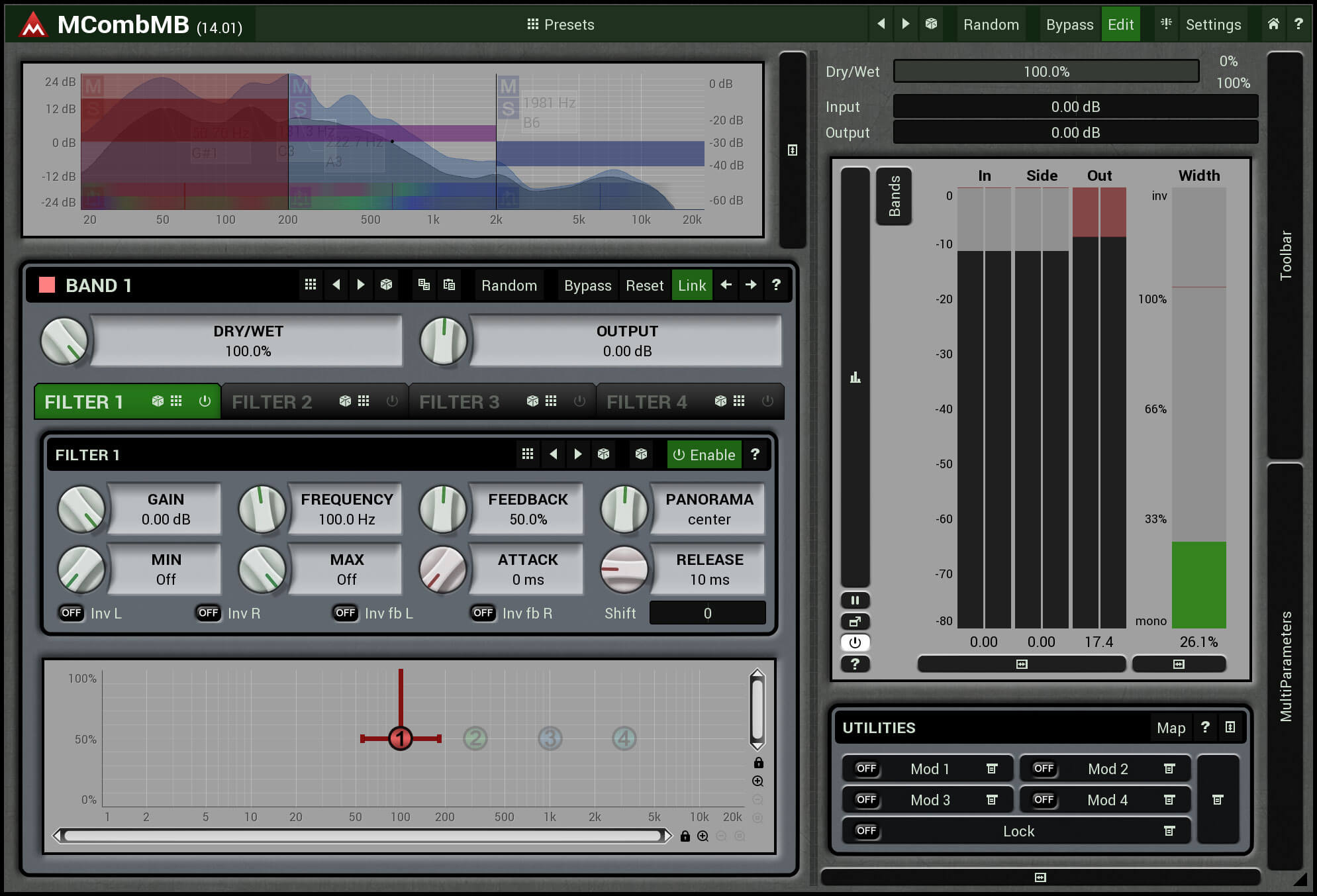Open the Lock options menu icon
Viewport: 1317px width, 896px height.
pyautogui.click(x=1169, y=830)
